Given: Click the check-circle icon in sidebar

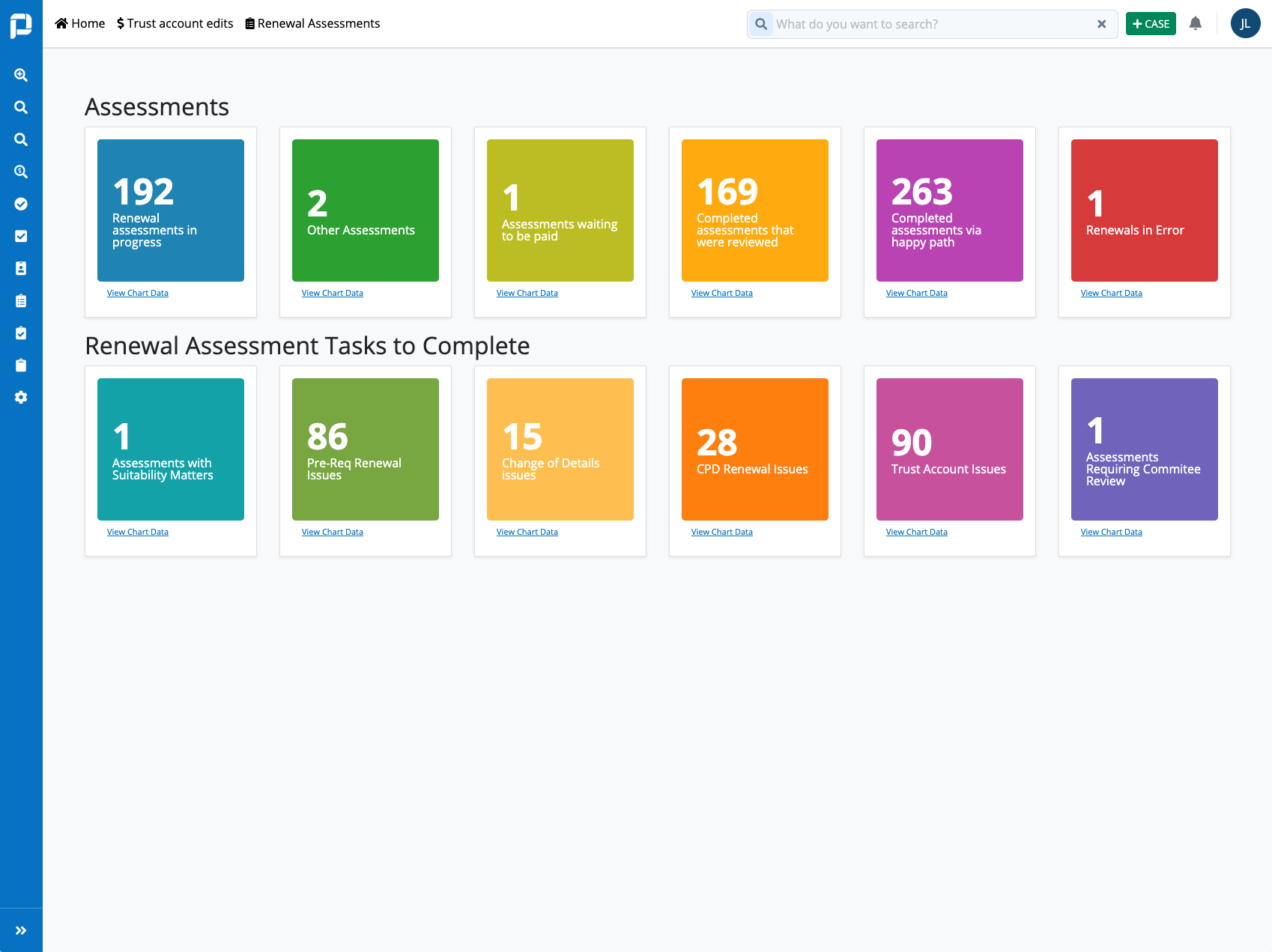Looking at the screenshot, I should pyautogui.click(x=20, y=204).
